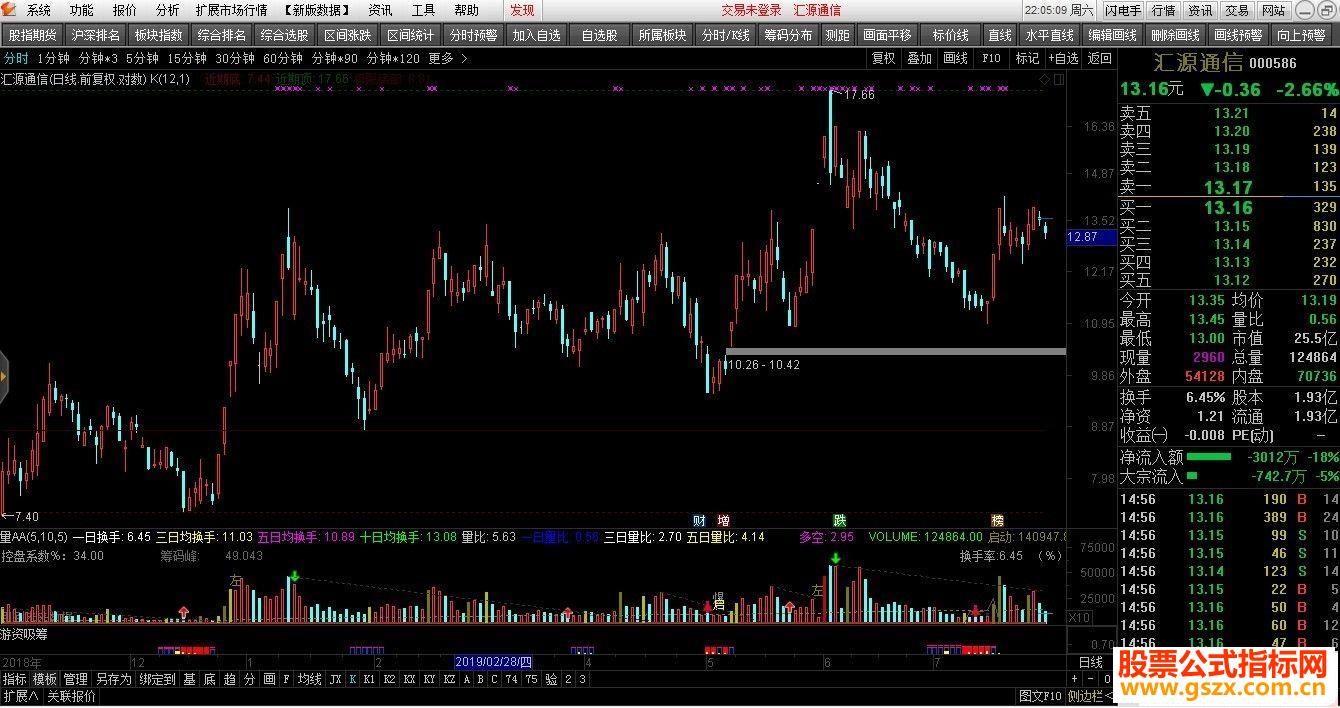Click the 板块指数 toolbar button
The height and width of the screenshot is (708, 1340).
point(159,34)
